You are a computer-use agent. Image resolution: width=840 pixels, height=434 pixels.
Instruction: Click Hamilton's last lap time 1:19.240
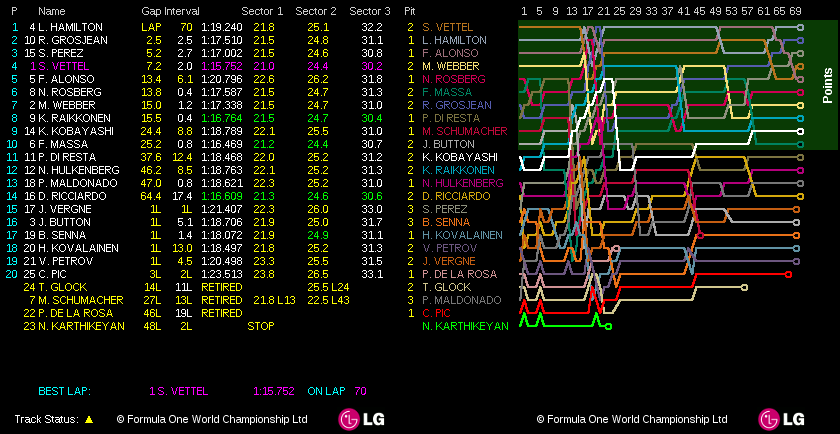(x=222, y=27)
